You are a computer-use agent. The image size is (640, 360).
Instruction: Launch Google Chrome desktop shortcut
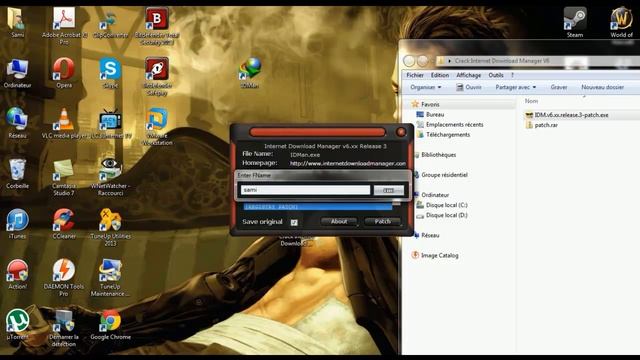pos(110,324)
